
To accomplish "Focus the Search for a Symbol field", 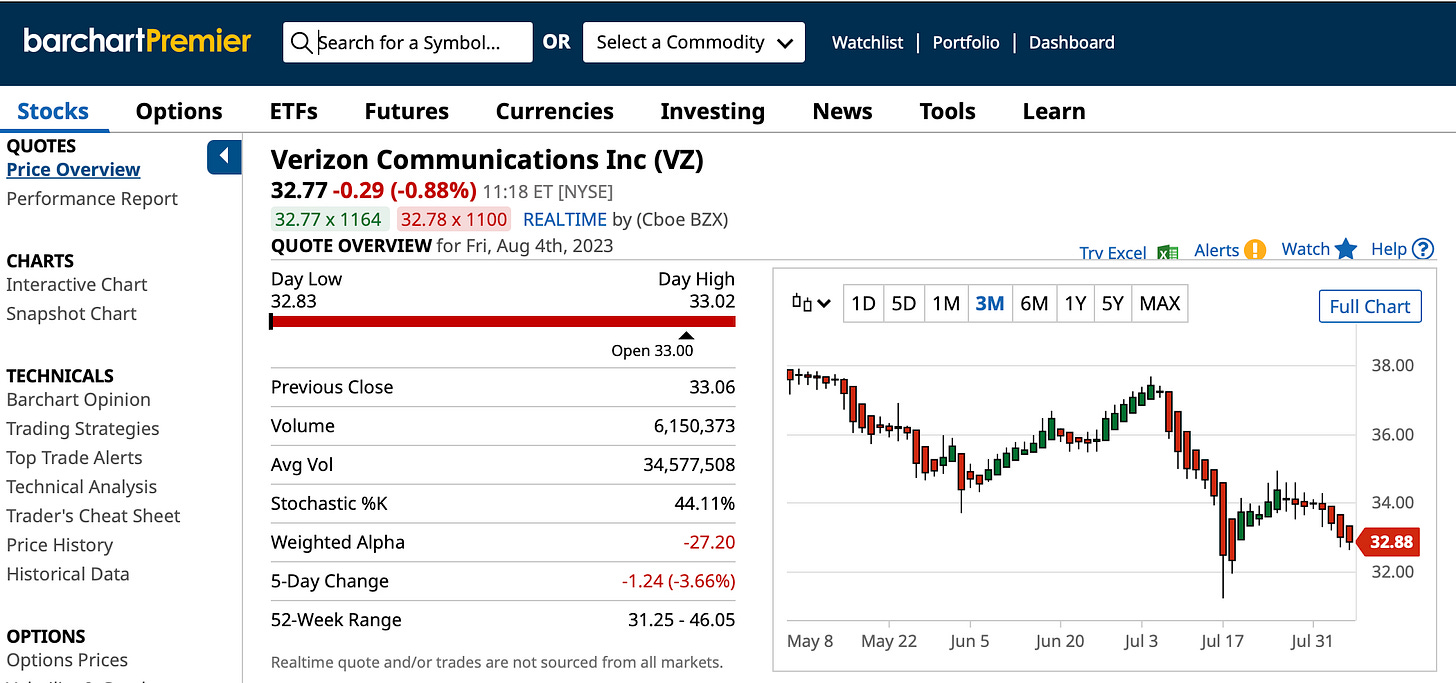I will pos(408,43).
